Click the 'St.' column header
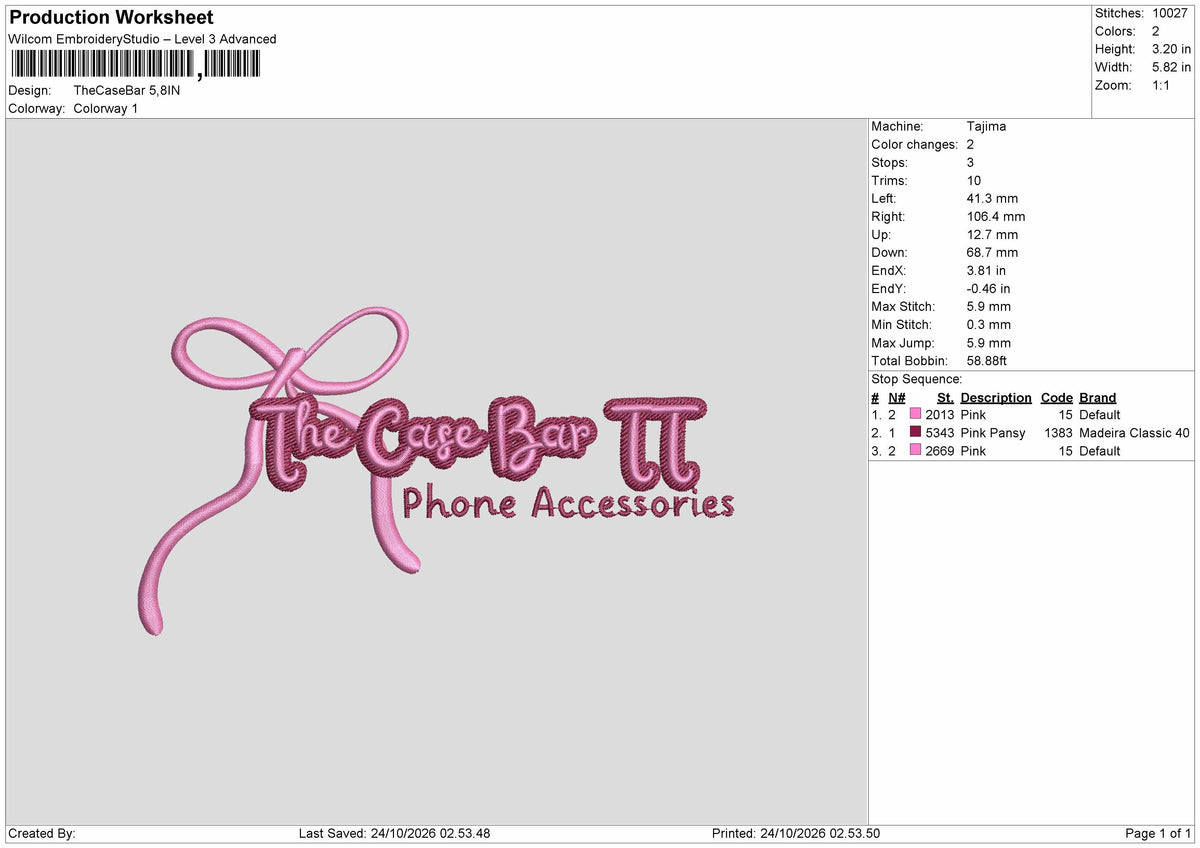1200x848 pixels. click(x=945, y=398)
